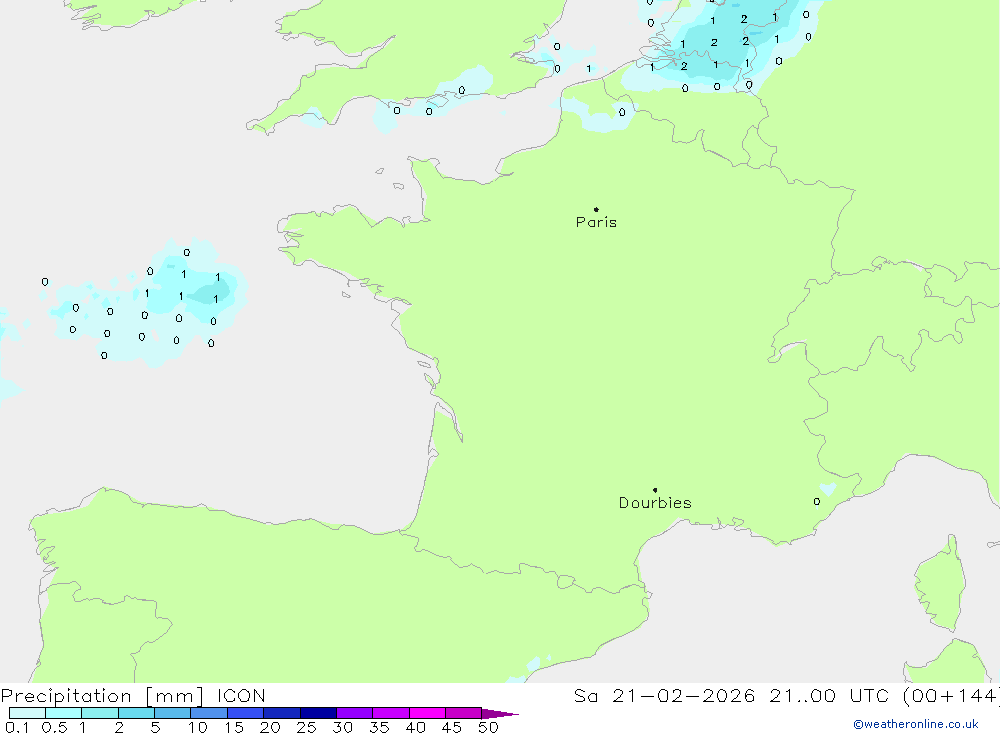Open the weatheronline.co.uk link
The image size is (1000, 733).
(x=916, y=724)
